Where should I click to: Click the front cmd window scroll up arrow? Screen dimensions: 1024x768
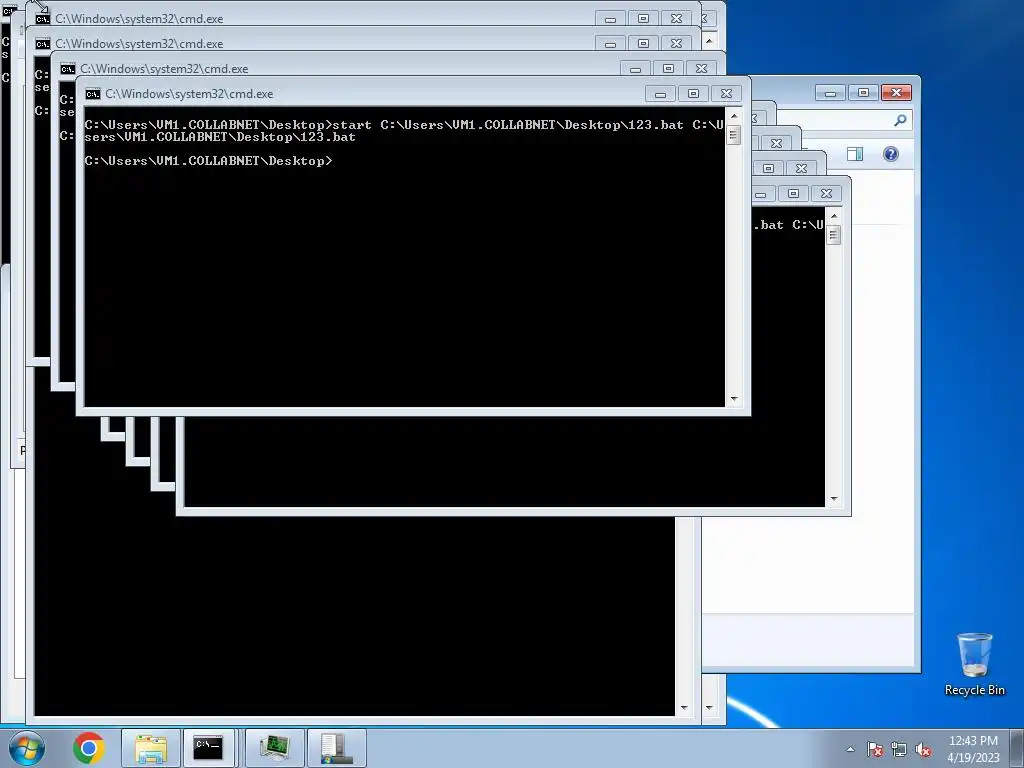click(x=734, y=116)
